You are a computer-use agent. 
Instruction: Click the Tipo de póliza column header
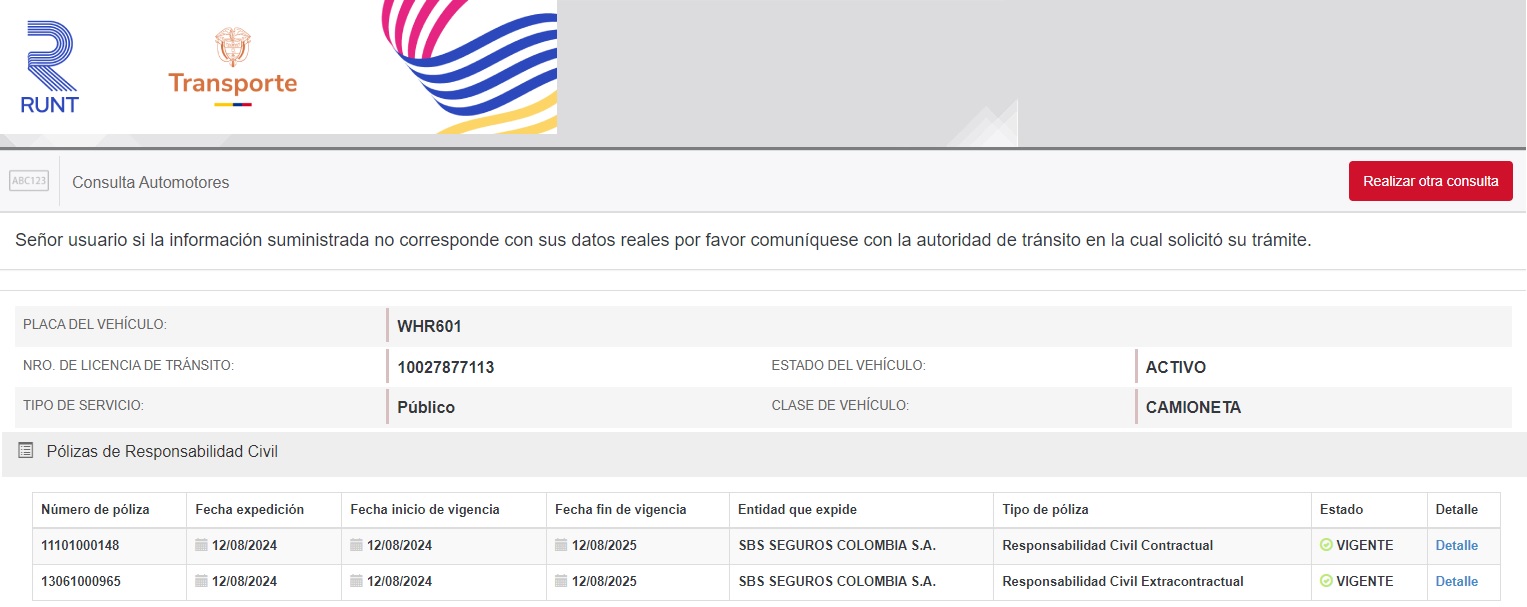pos(1045,510)
